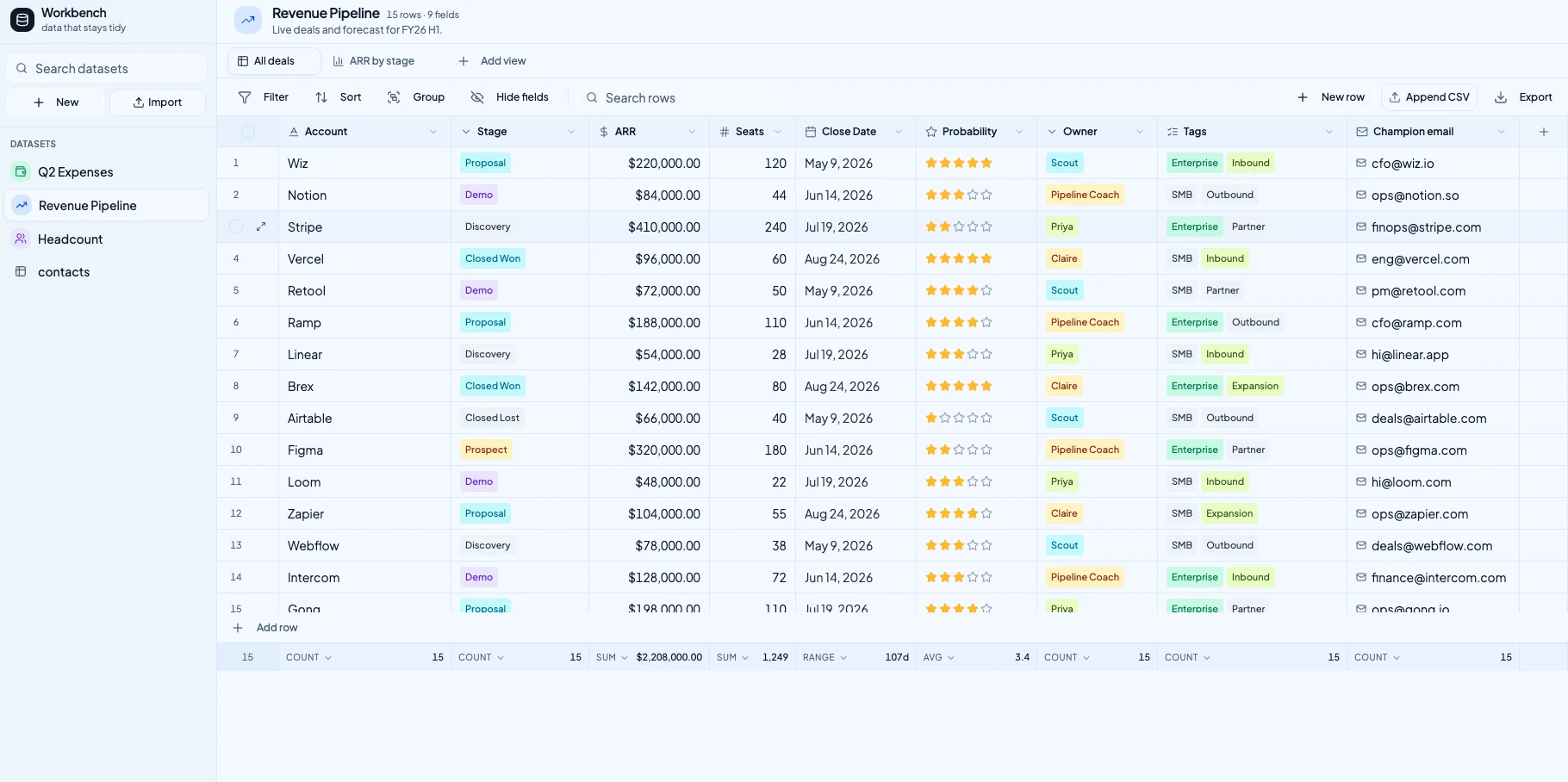Switch to the All deals view tab
The width and height of the screenshot is (1568, 782).
pos(274,61)
